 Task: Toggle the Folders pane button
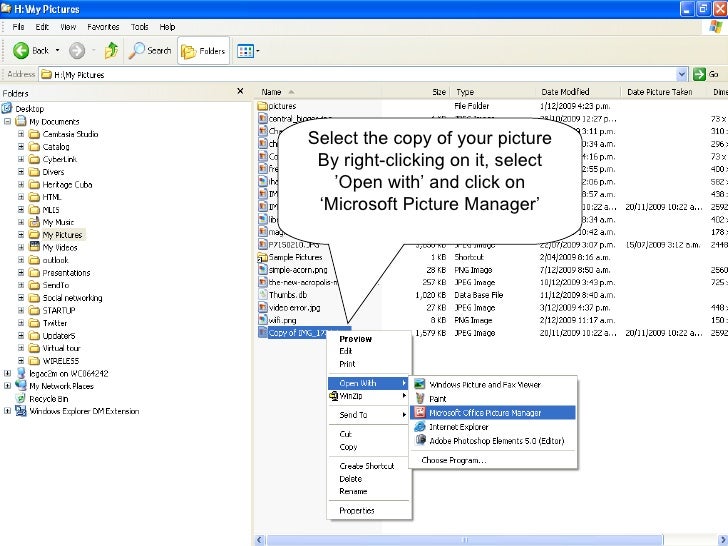tap(203, 50)
